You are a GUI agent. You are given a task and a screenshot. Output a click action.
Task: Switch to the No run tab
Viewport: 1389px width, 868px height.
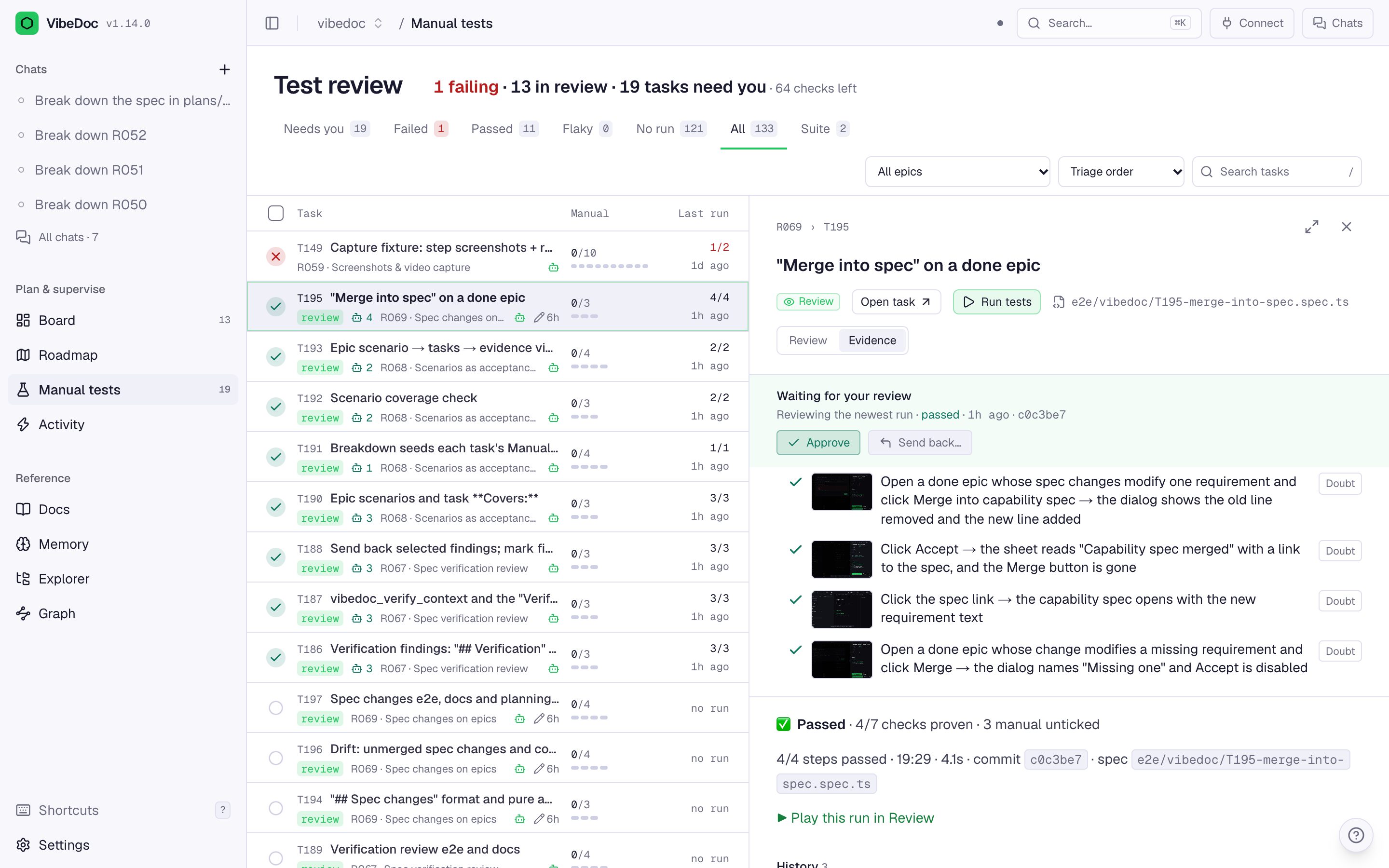pyautogui.click(x=671, y=129)
